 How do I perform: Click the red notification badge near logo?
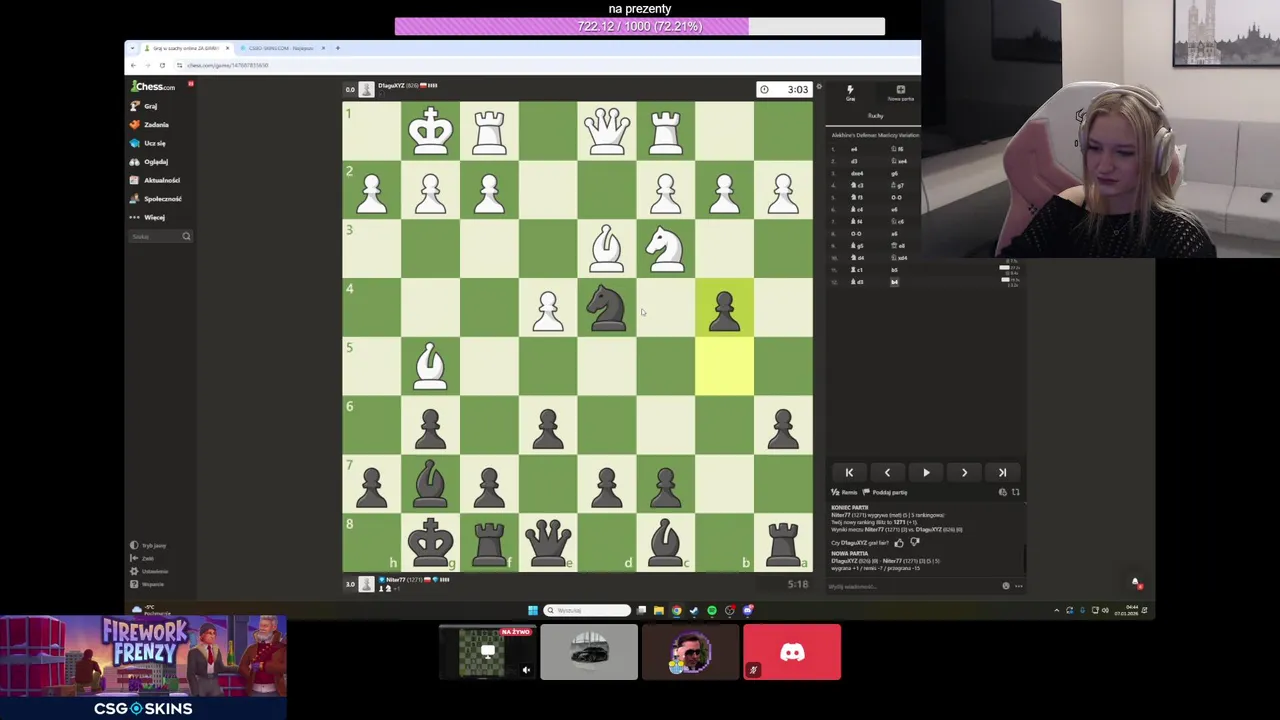190,83
